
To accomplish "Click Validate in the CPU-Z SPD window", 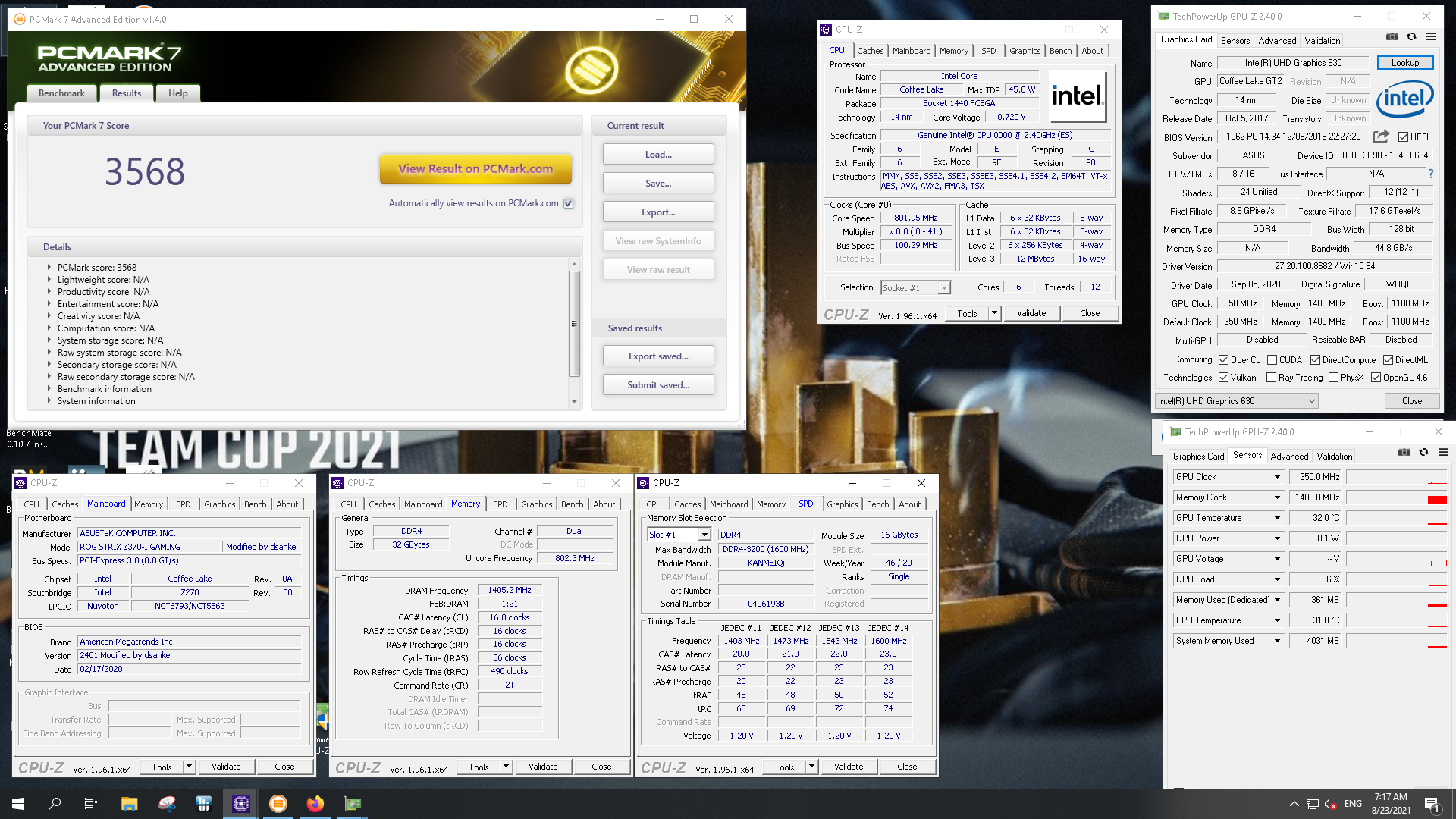I will click(x=849, y=767).
